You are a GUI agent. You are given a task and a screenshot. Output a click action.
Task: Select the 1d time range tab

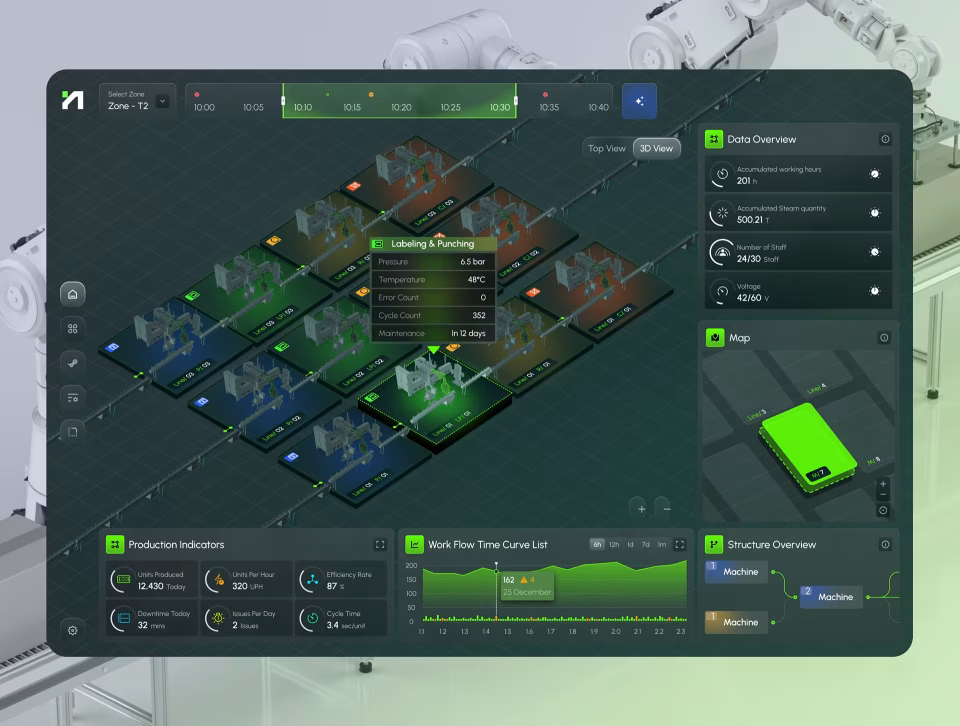click(x=630, y=544)
